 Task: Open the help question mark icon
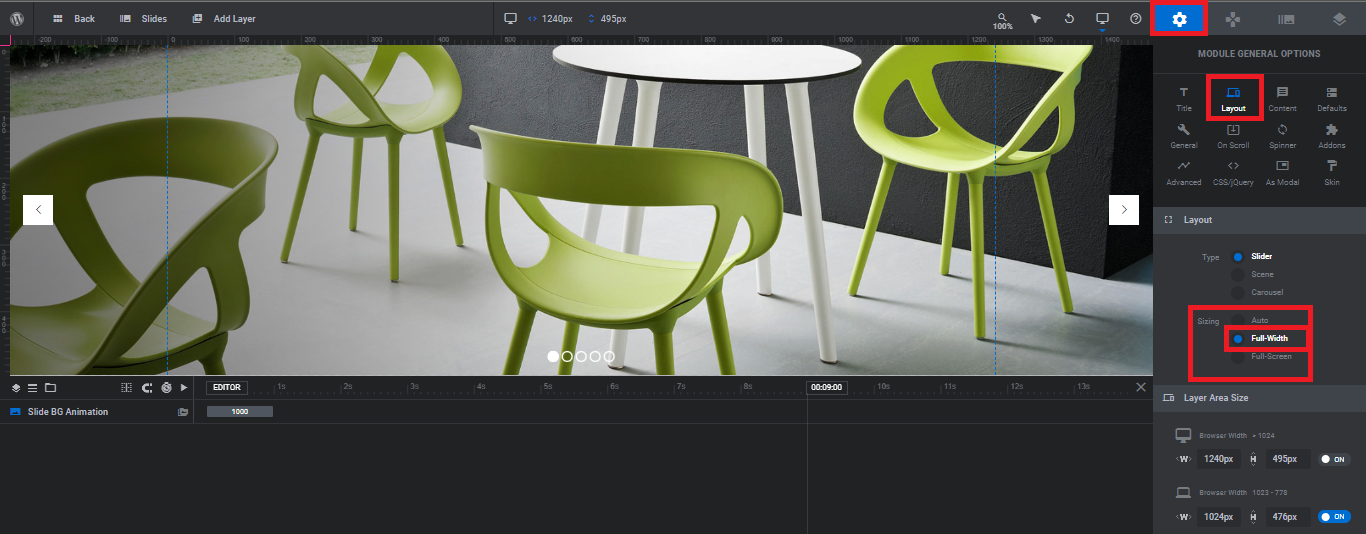click(x=1135, y=18)
